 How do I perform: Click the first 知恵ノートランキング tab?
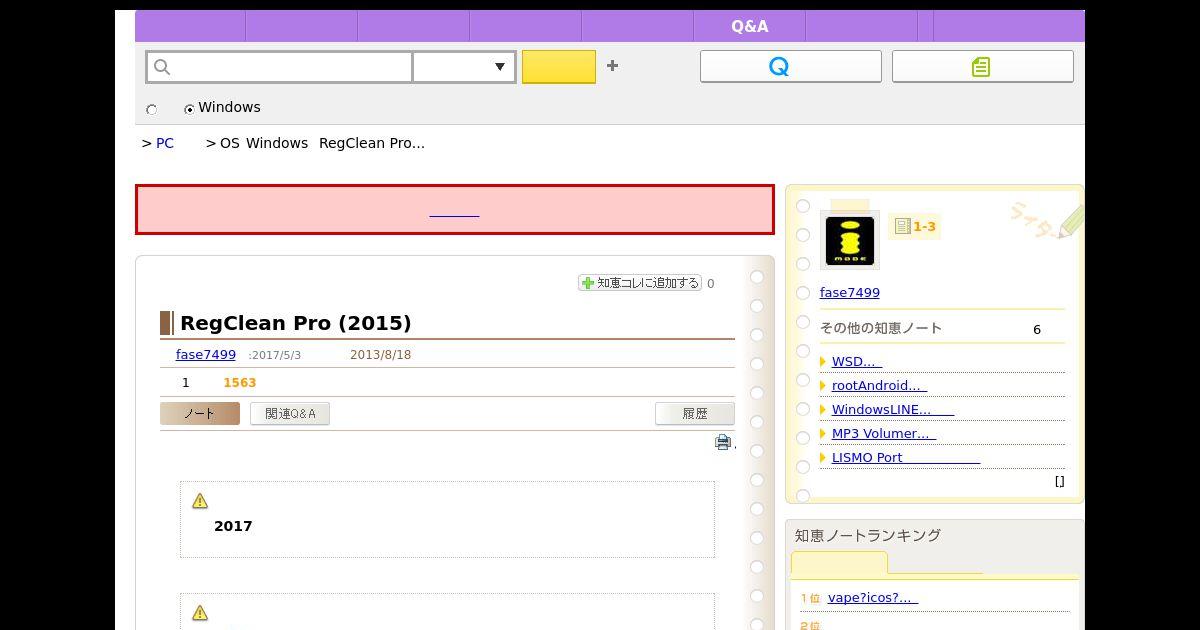tap(839, 564)
